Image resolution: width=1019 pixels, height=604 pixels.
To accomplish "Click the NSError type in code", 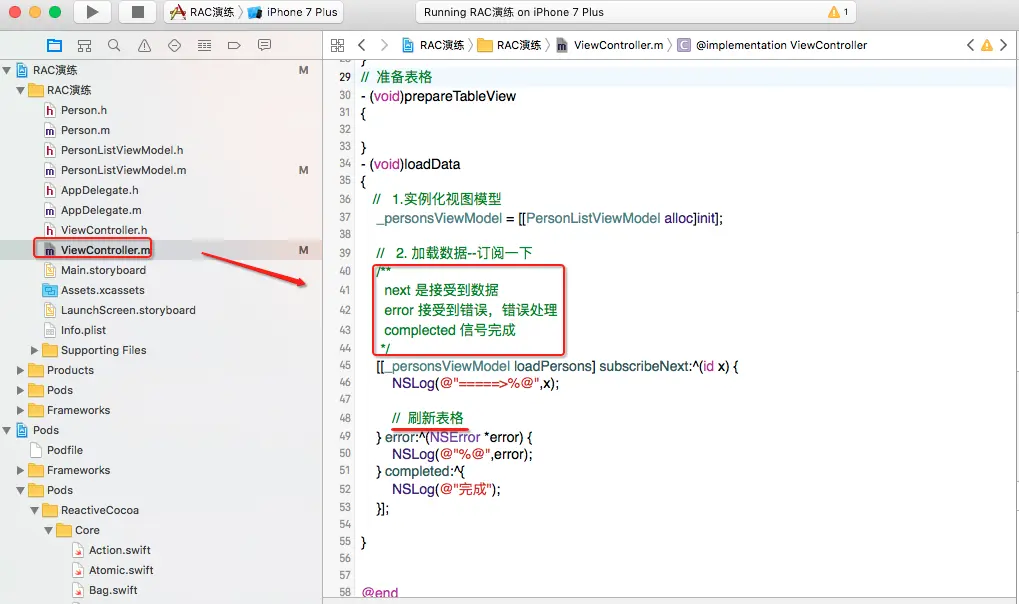I will click(x=454, y=438).
